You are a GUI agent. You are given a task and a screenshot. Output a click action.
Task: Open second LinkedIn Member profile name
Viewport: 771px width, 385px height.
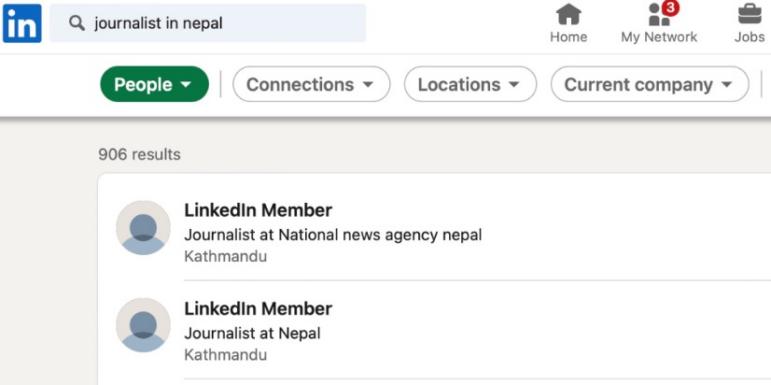click(258, 309)
